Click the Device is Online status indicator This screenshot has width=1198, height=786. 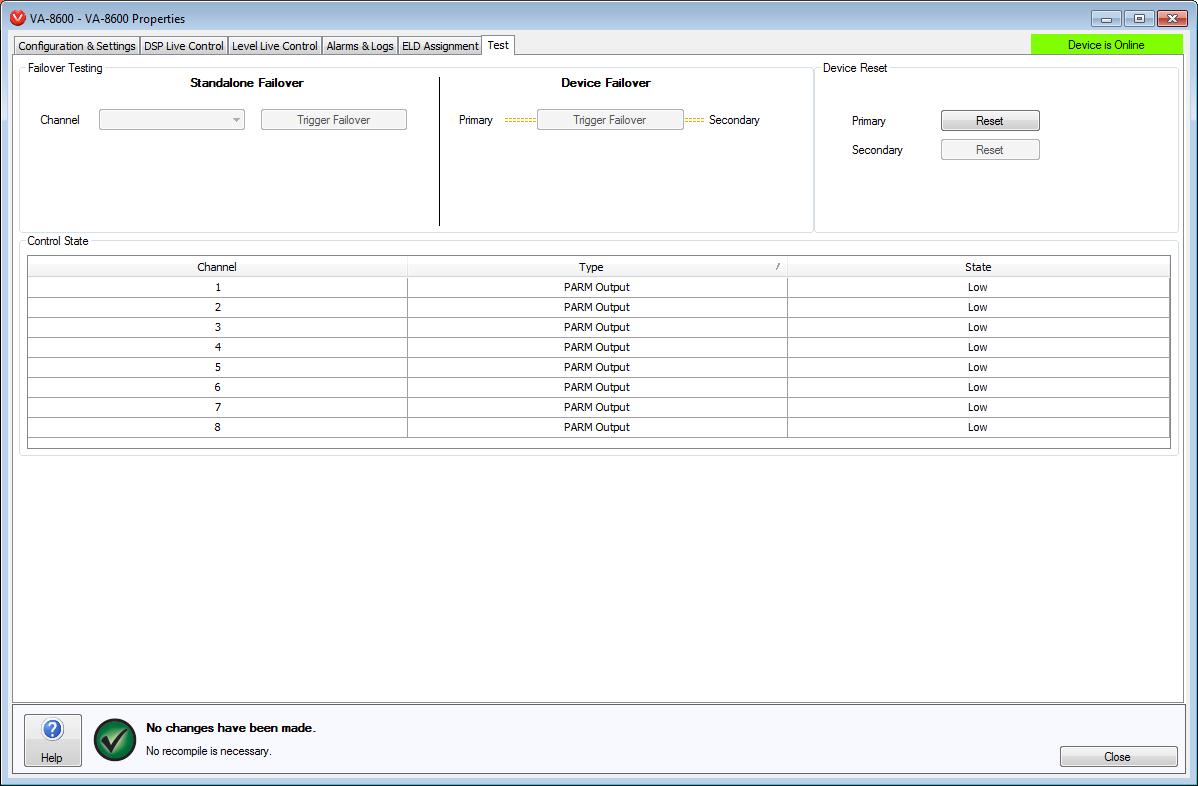click(x=1106, y=45)
